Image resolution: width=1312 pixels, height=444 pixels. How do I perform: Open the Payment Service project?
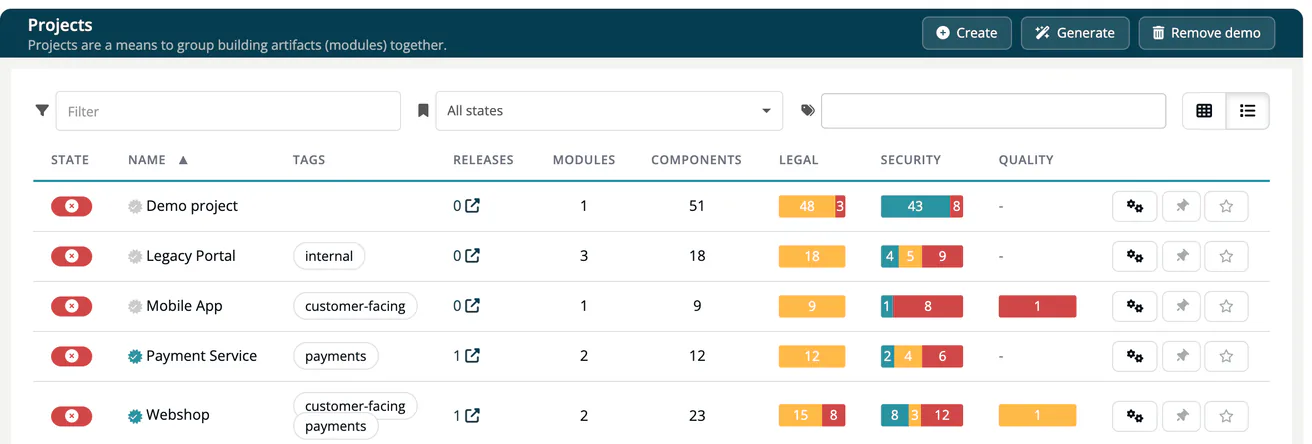[x=201, y=356]
